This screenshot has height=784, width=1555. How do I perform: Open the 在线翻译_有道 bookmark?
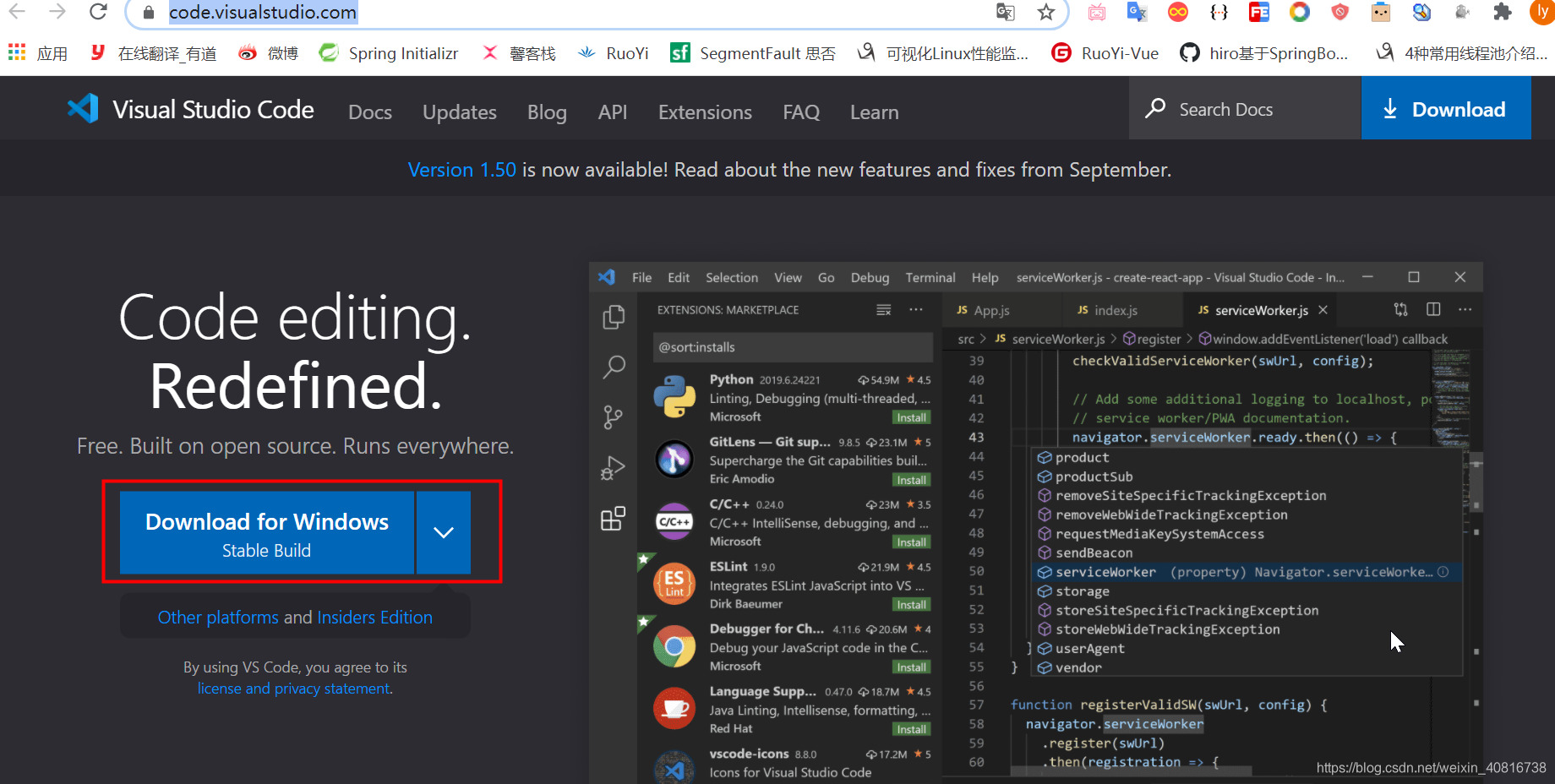(x=153, y=53)
